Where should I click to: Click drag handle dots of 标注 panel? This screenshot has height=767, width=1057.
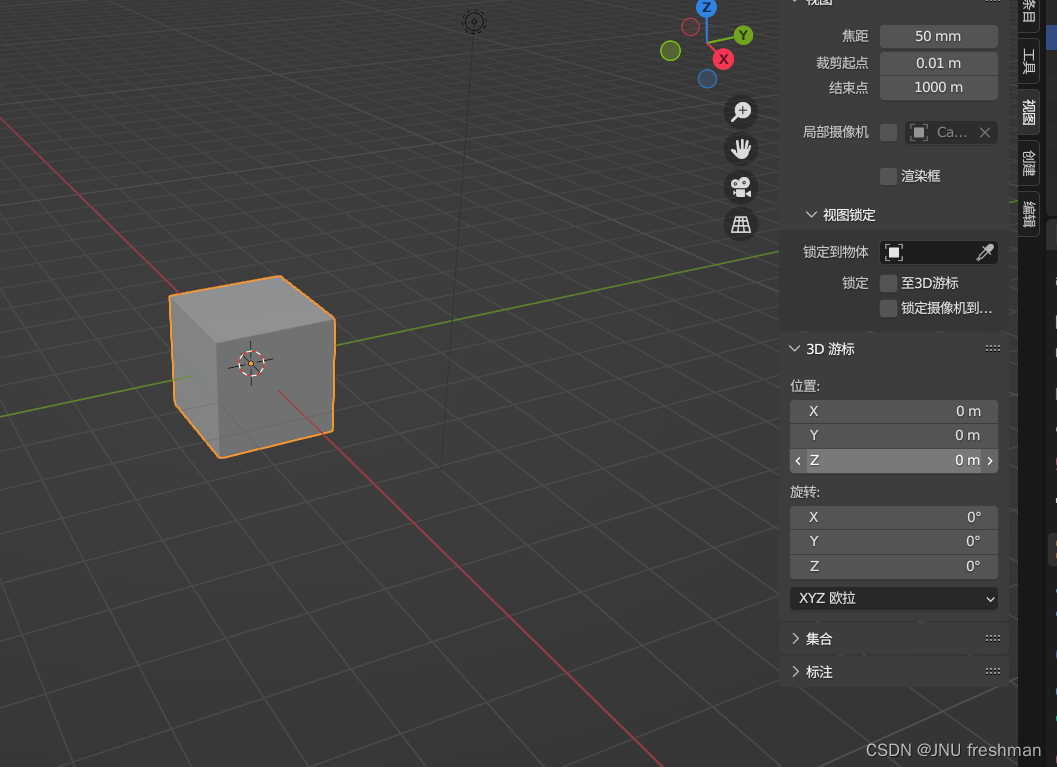(x=992, y=671)
